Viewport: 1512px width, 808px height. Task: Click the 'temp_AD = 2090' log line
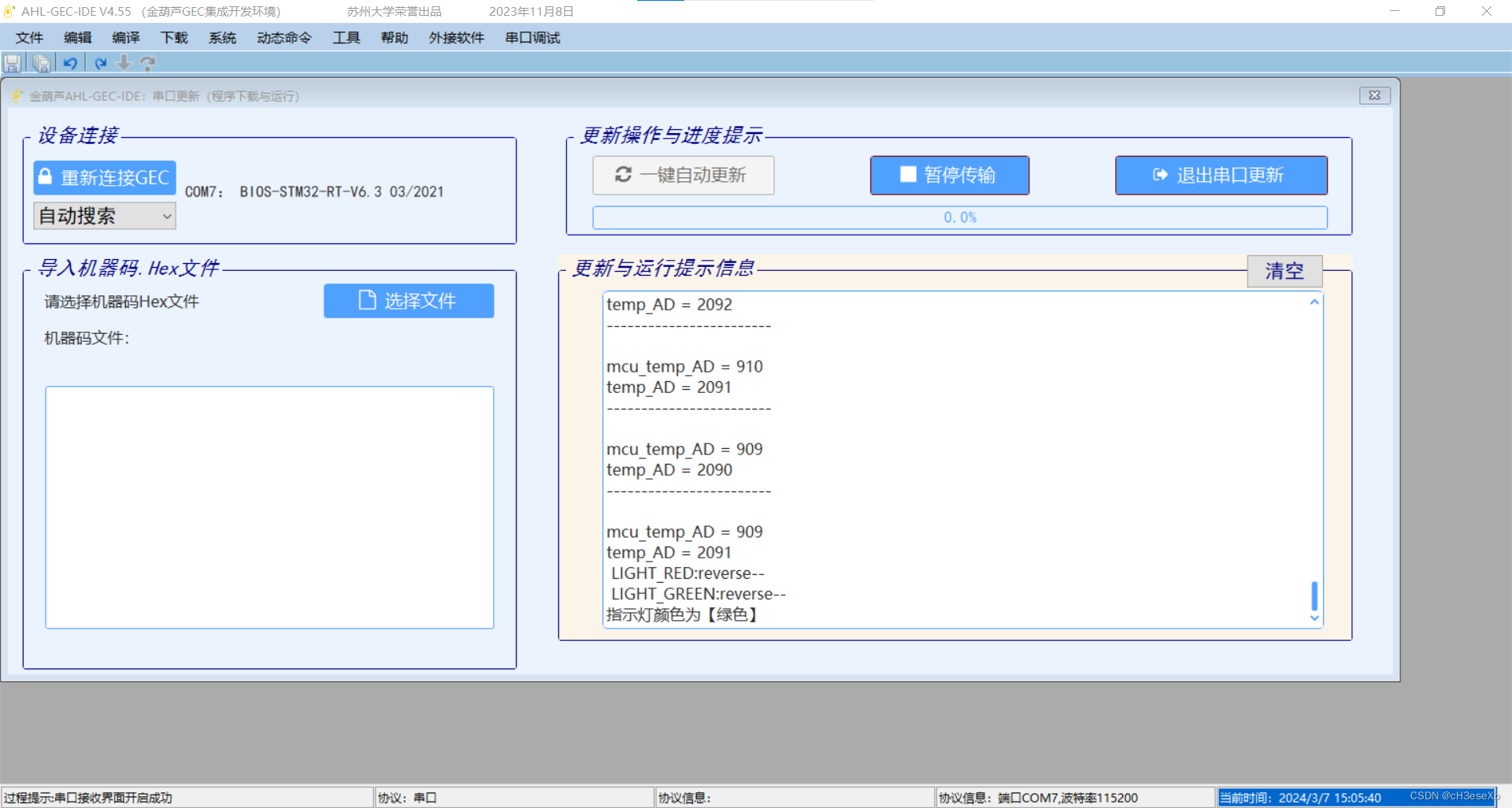[669, 470]
